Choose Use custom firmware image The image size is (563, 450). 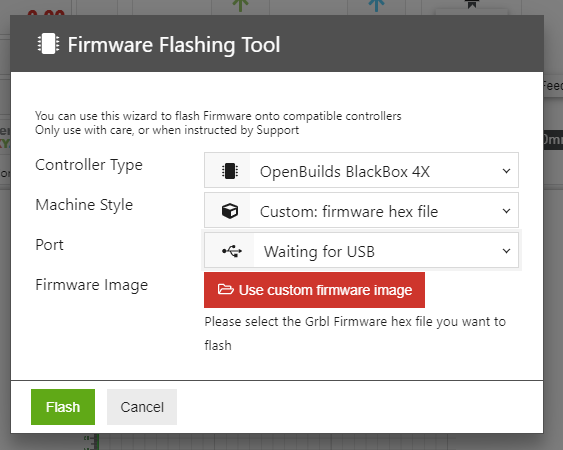(x=314, y=290)
